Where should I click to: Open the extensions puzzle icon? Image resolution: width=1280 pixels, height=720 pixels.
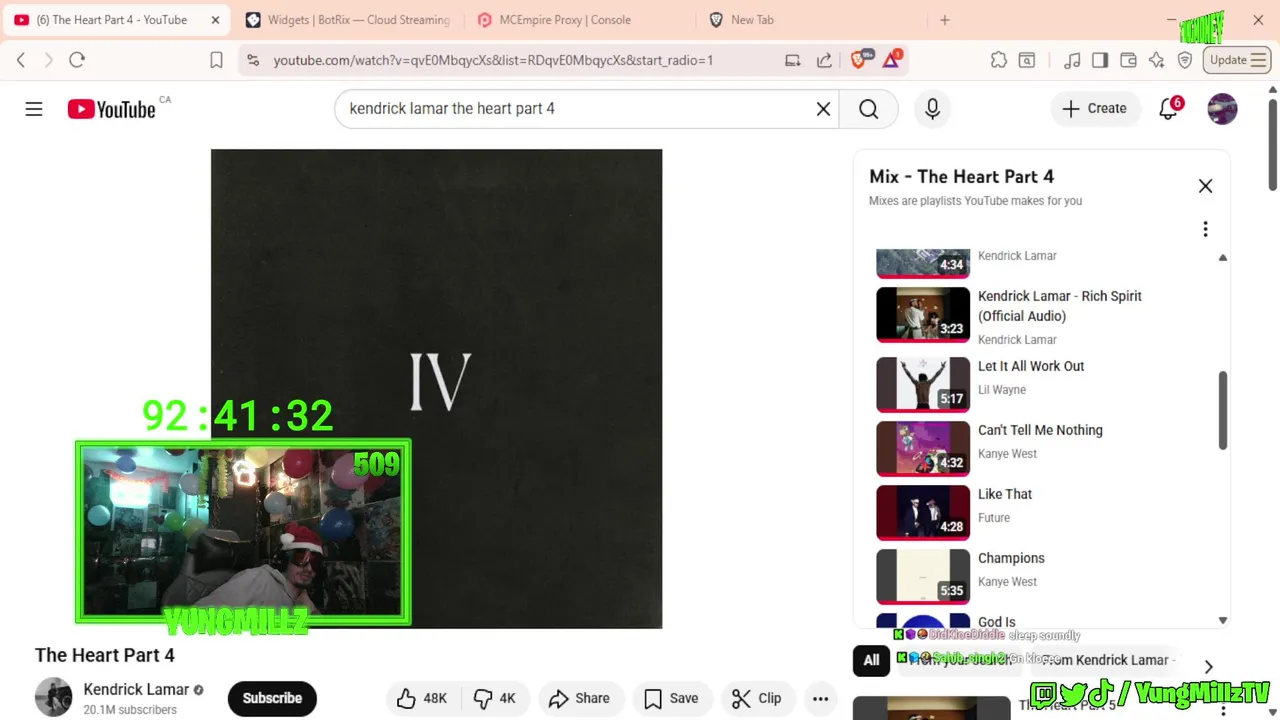[998, 60]
